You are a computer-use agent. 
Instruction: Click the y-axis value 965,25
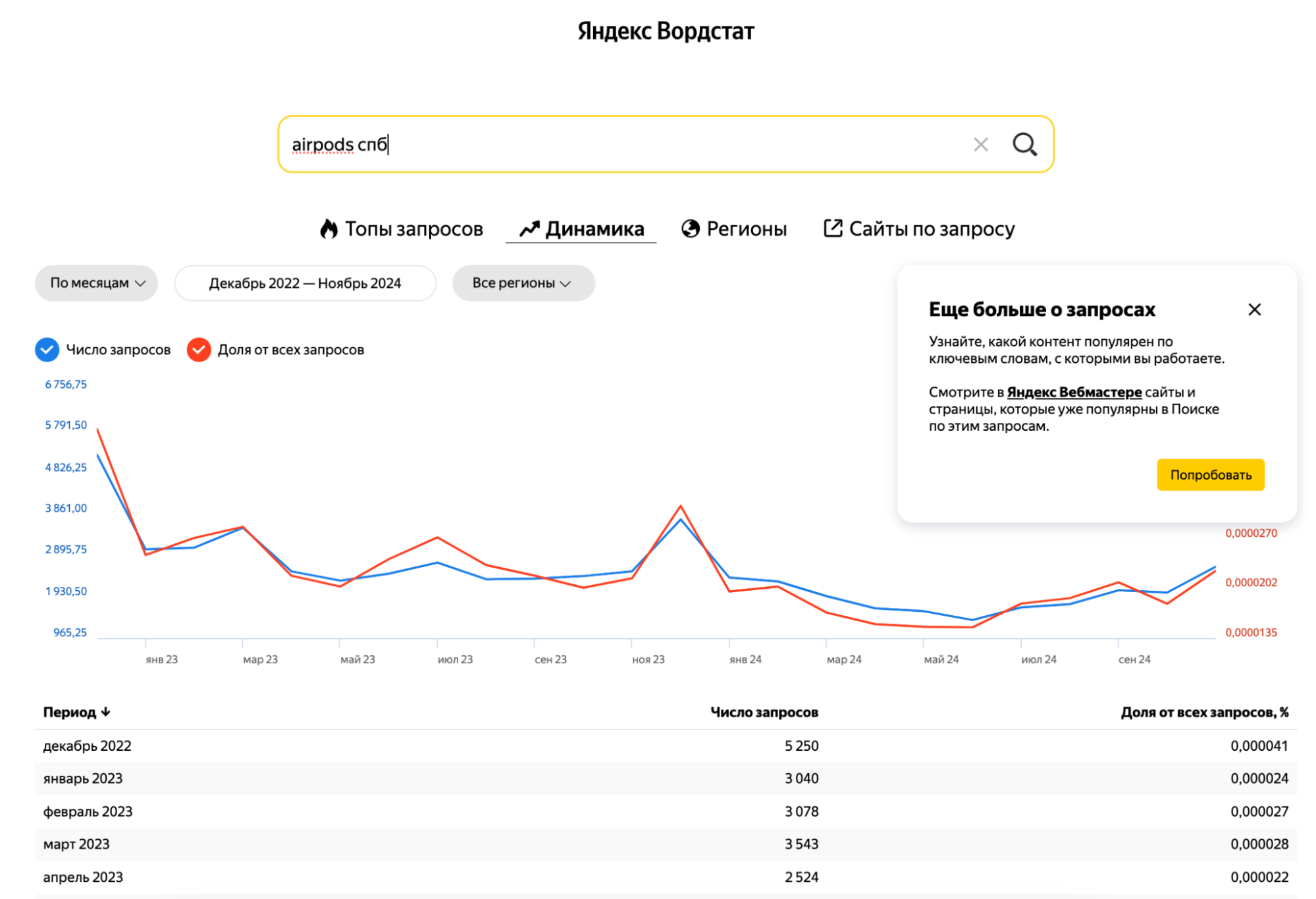(70, 632)
